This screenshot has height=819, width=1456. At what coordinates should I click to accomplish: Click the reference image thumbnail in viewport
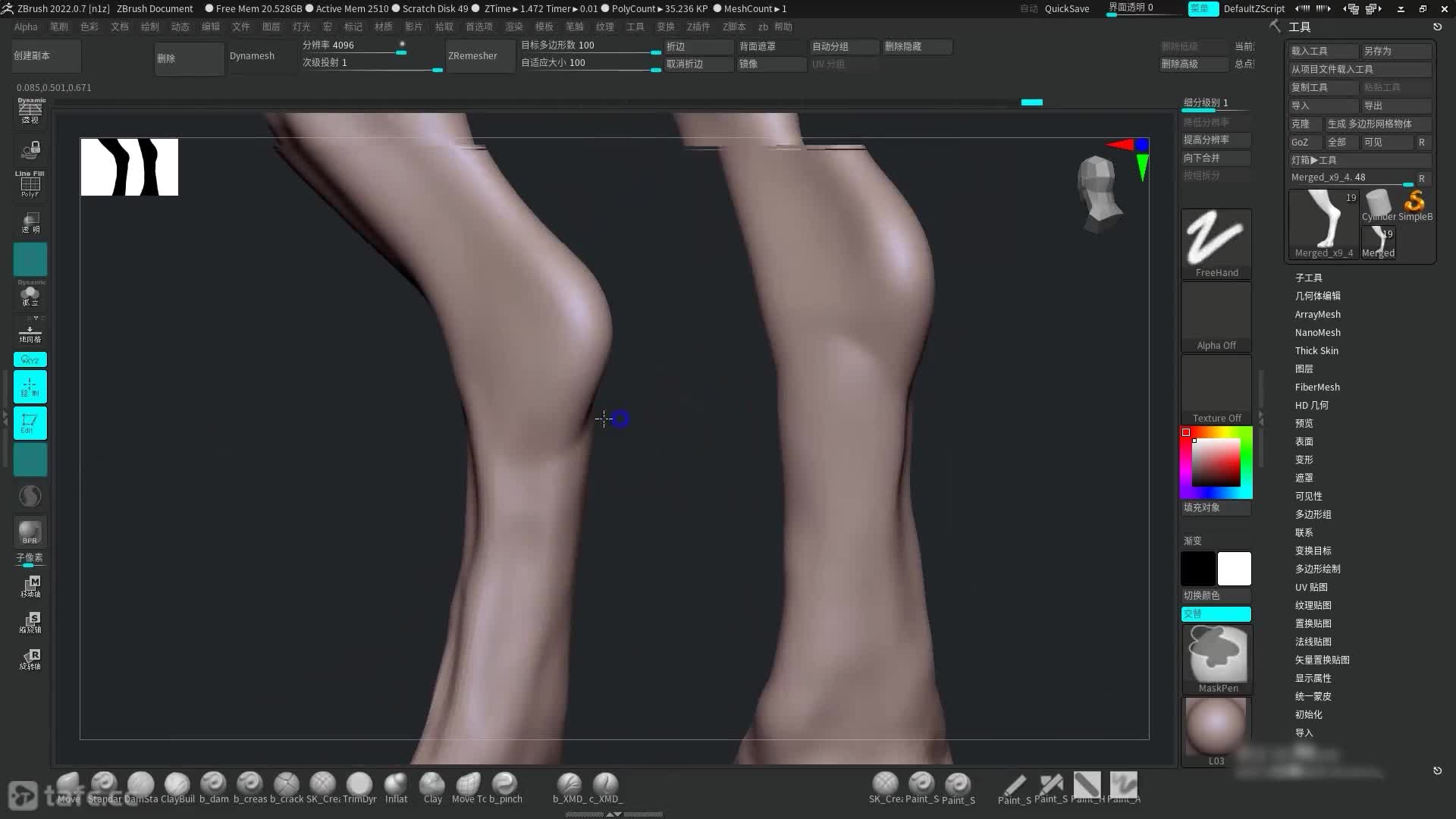click(x=130, y=167)
